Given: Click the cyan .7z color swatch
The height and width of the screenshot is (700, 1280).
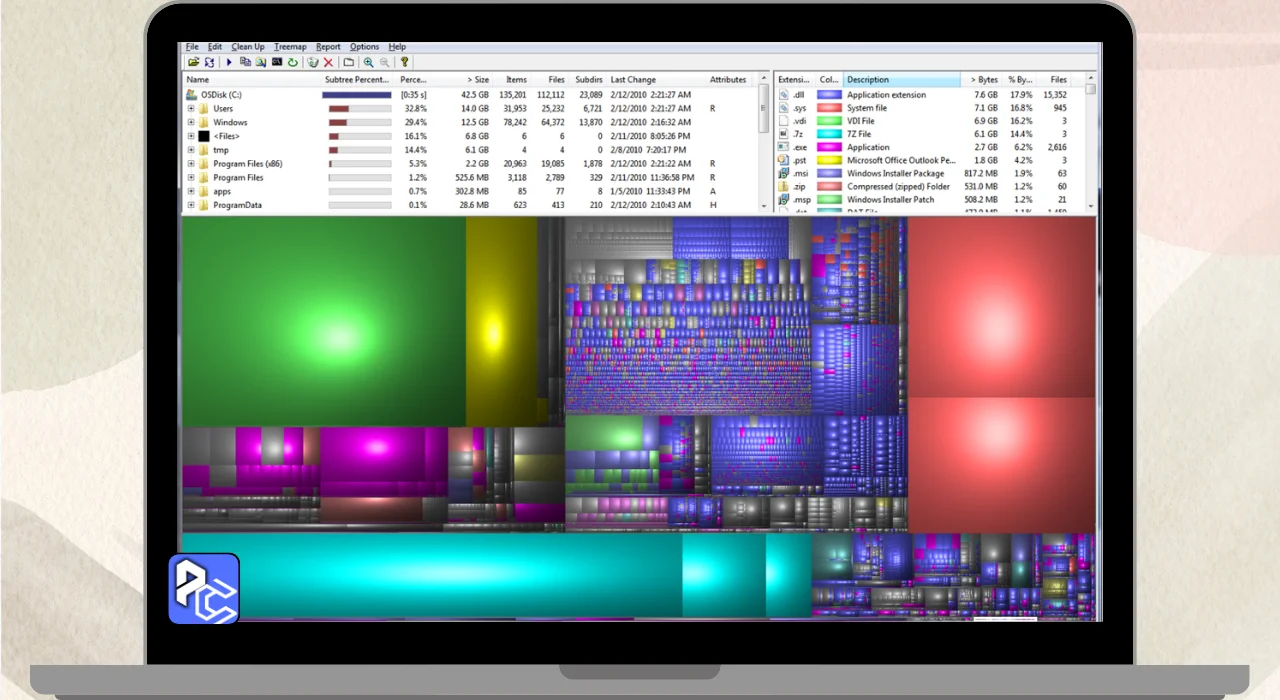Looking at the screenshot, I should pos(829,134).
